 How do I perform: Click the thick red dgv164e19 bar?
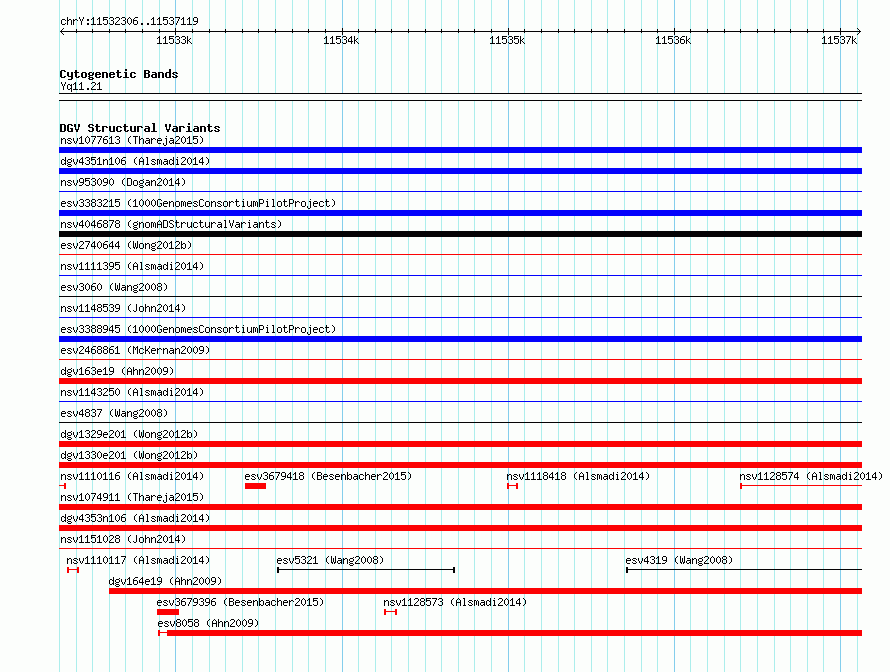coord(485,591)
